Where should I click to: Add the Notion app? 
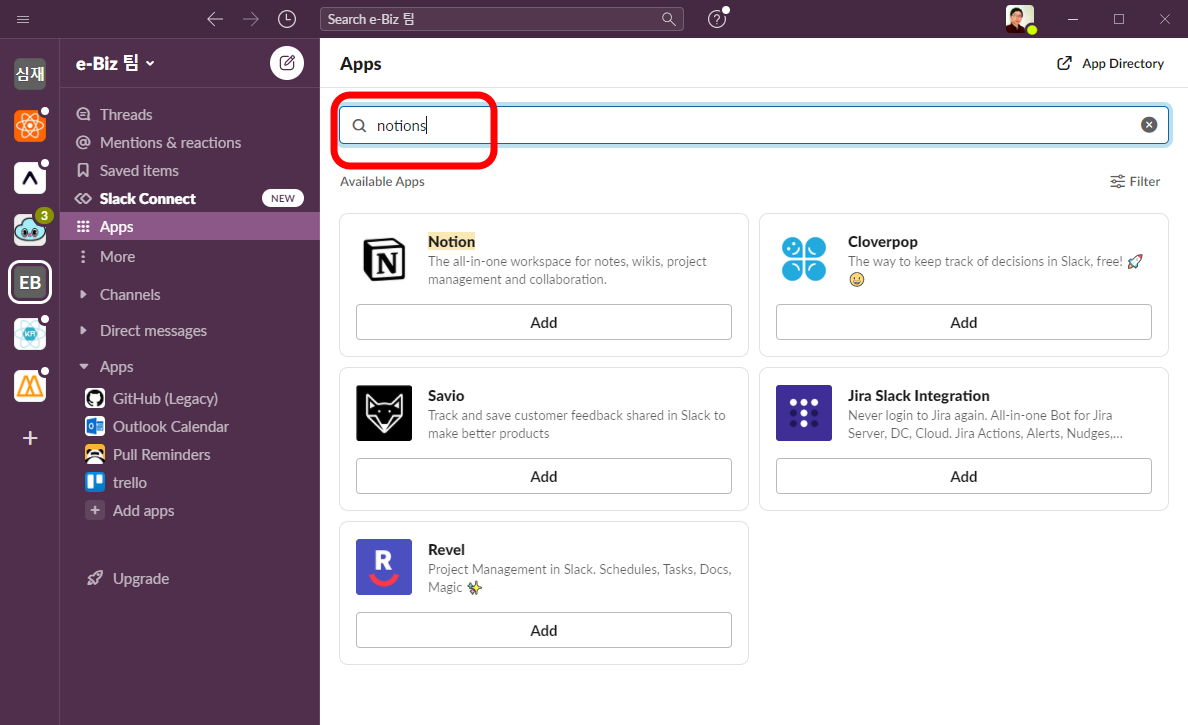tap(543, 322)
